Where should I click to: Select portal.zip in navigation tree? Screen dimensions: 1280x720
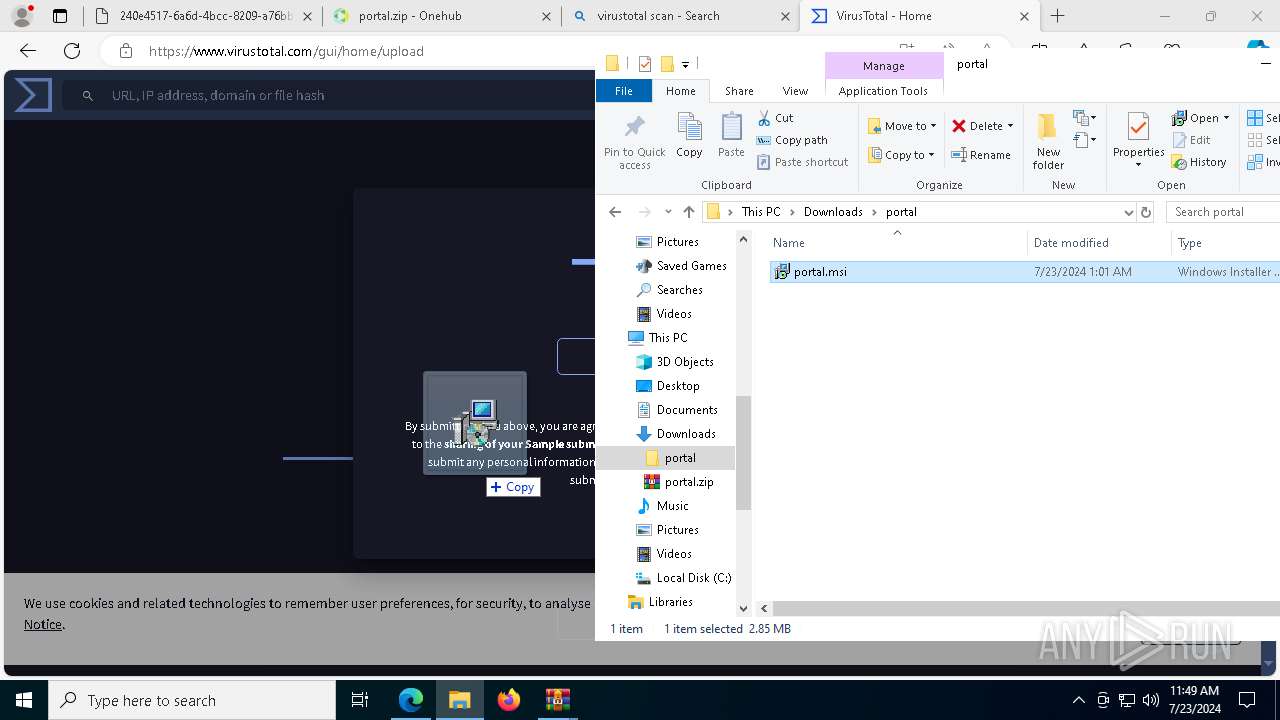688,482
